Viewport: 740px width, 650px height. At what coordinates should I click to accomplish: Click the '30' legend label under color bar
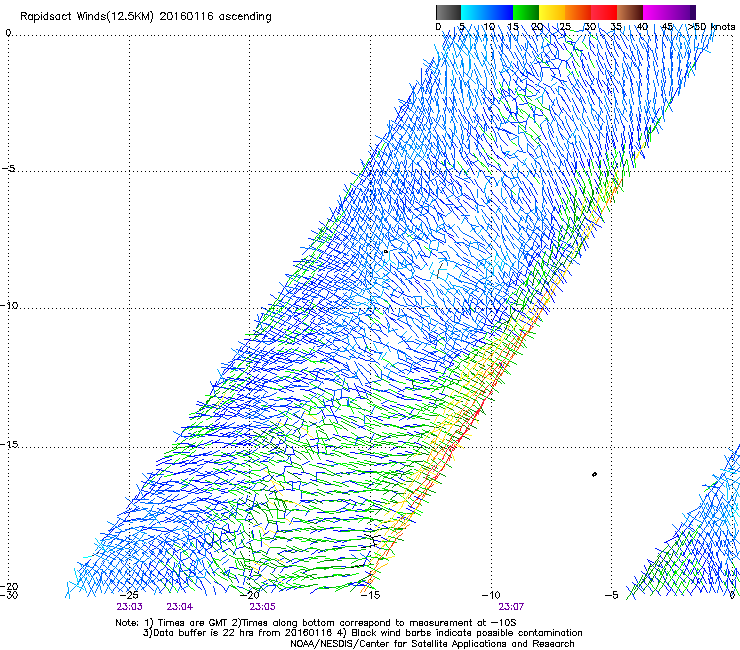[x=590, y=26]
